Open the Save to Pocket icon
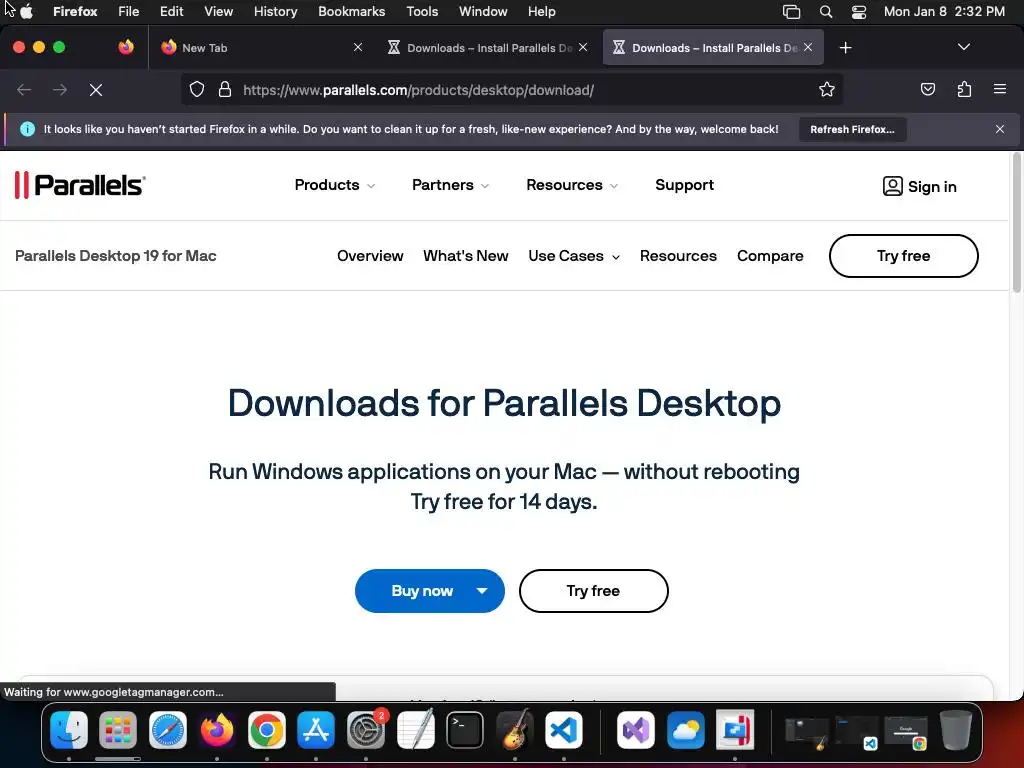The height and width of the screenshot is (768, 1024). pos(927,89)
